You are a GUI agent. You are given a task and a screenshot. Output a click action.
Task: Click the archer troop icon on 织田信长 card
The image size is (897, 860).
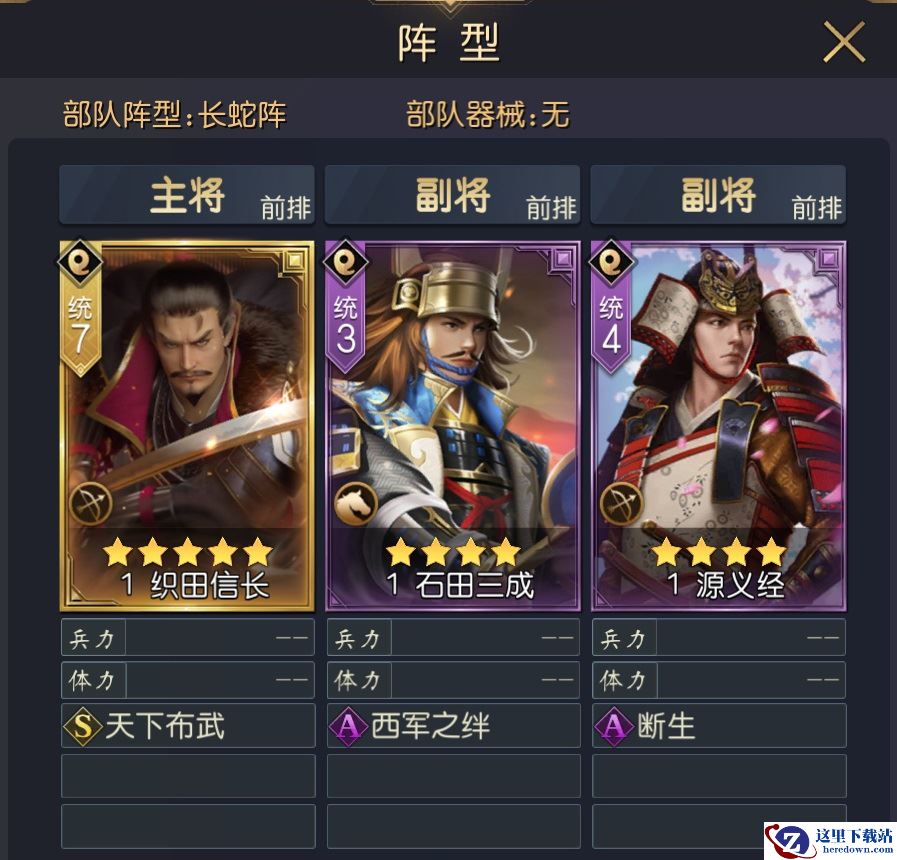pyautogui.click(x=90, y=504)
